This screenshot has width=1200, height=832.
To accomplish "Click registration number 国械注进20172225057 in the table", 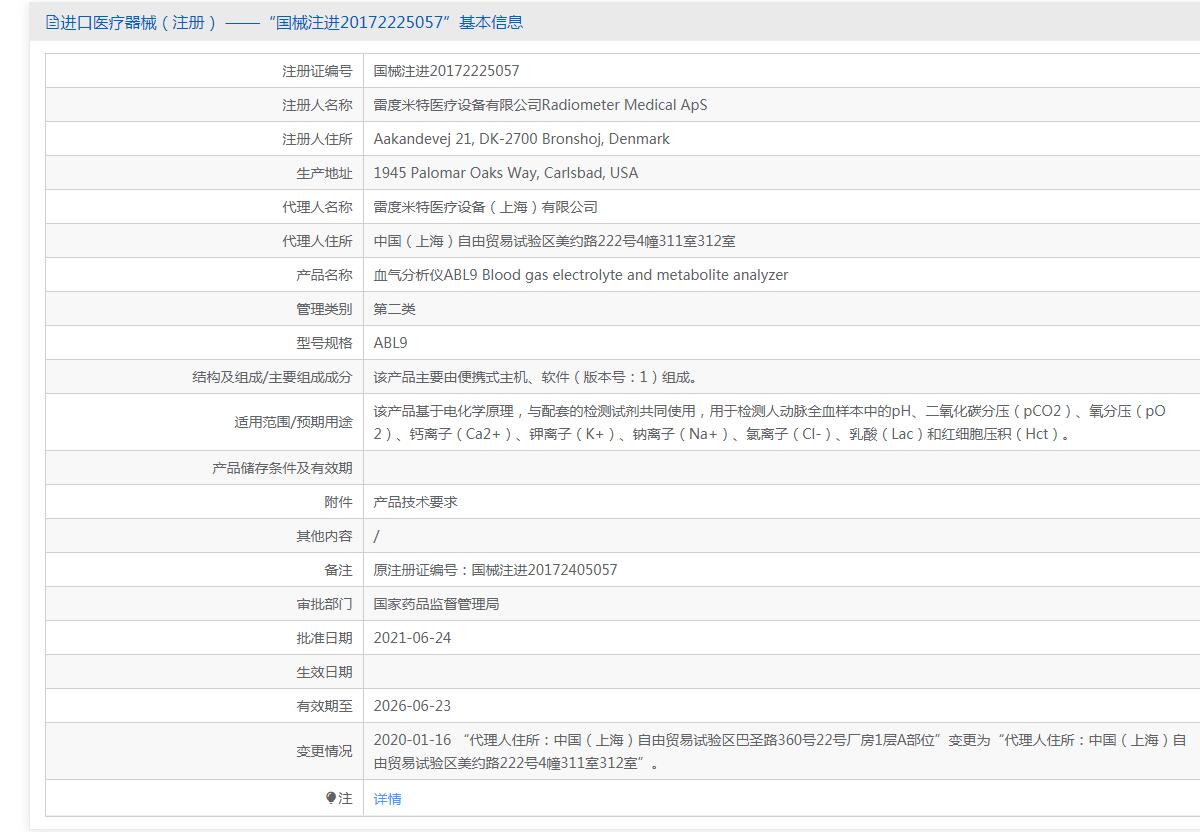I will click(x=446, y=71).
